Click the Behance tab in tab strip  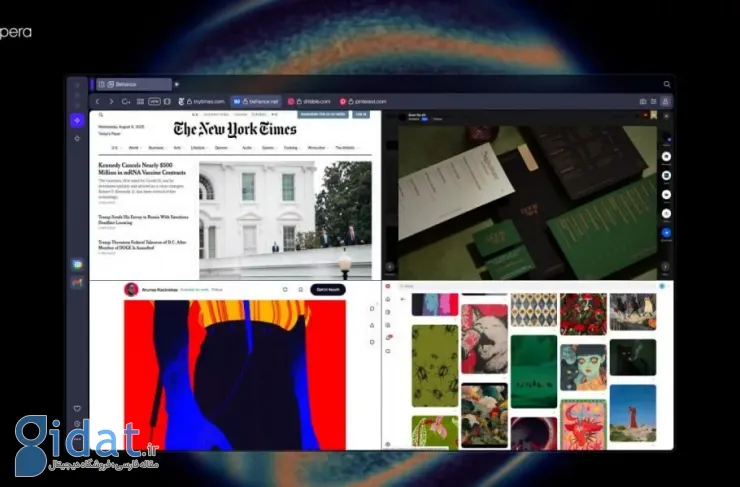tap(132, 84)
